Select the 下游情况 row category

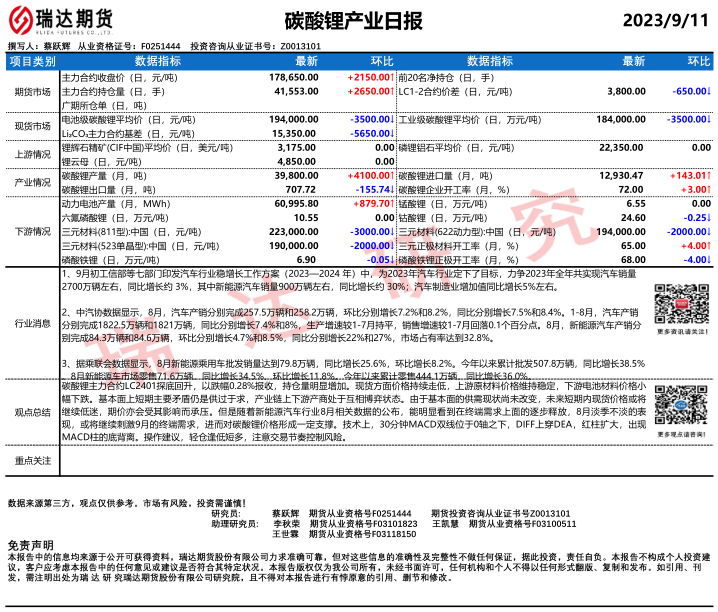(x=32, y=231)
